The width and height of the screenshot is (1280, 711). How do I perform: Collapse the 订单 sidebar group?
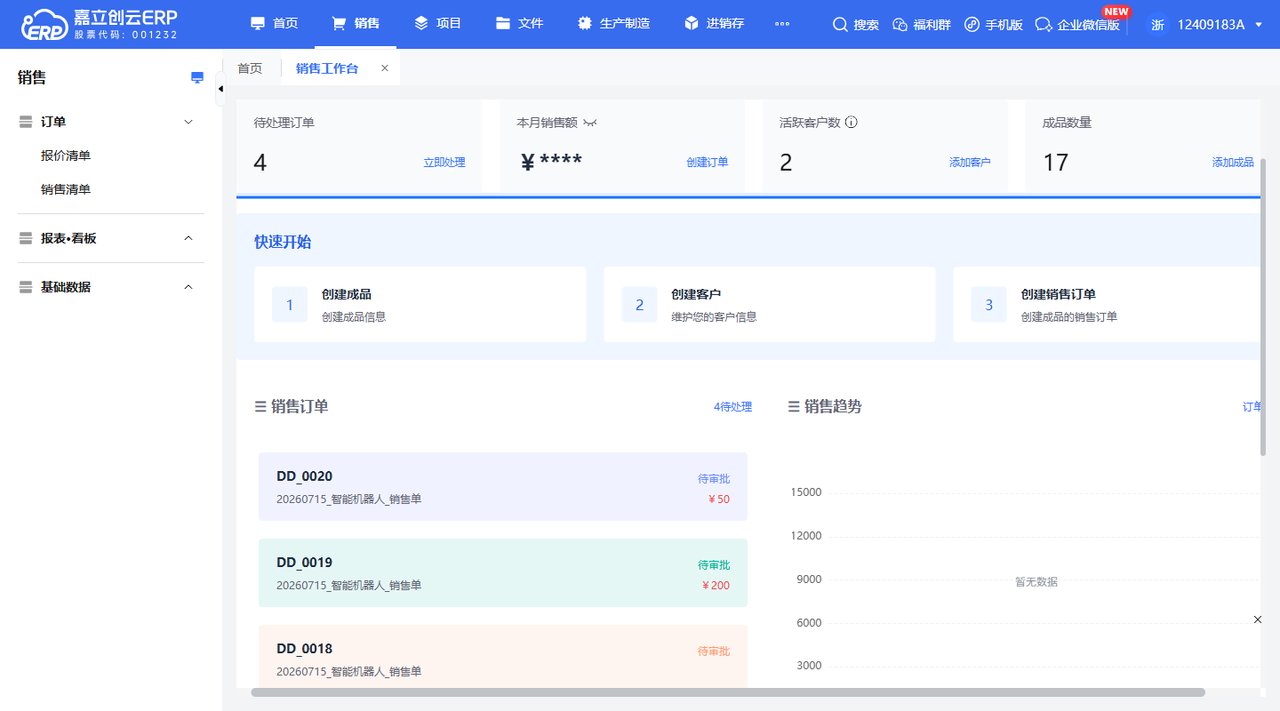click(188, 122)
